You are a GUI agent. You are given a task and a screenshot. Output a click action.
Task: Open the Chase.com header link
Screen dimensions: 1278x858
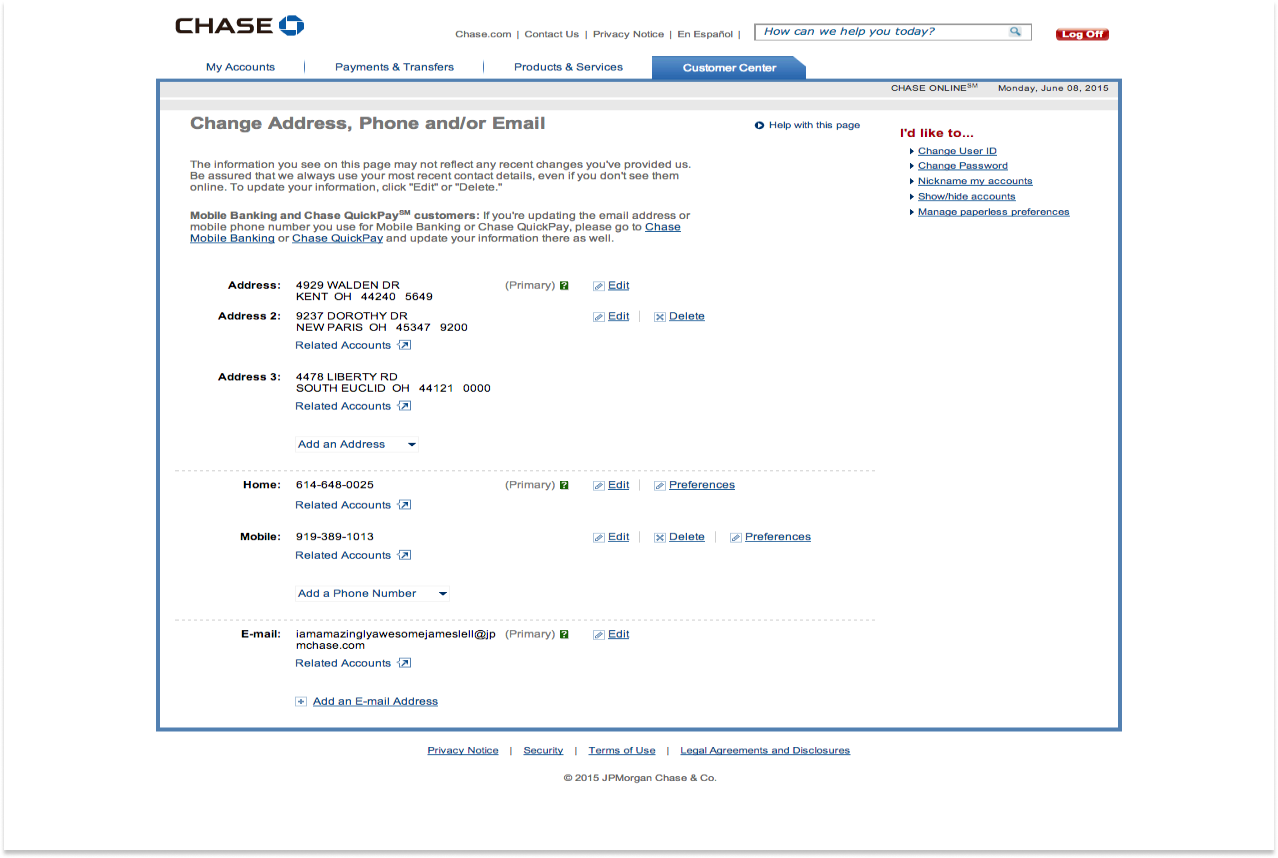[x=483, y=34]
